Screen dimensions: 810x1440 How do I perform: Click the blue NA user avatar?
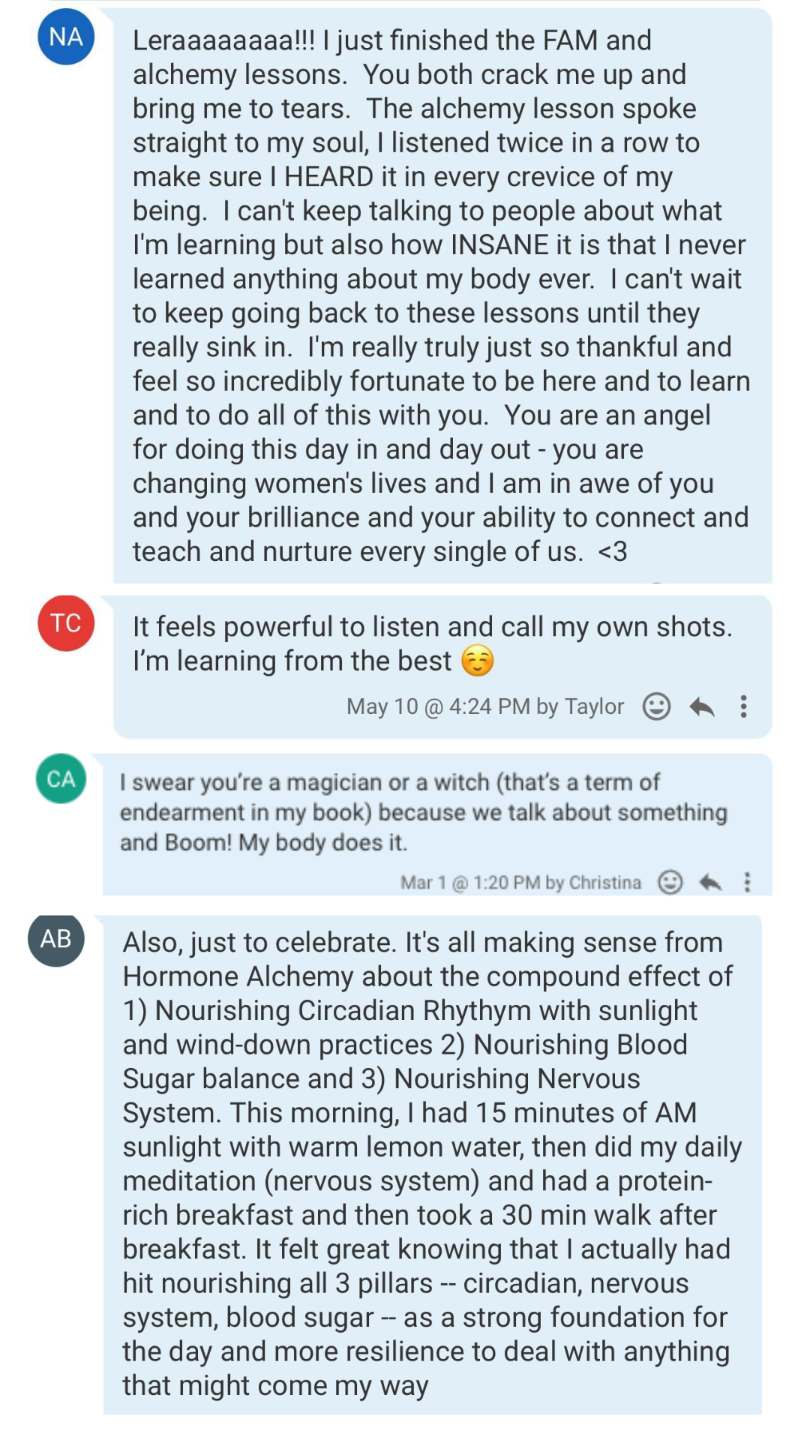pos(66,39)
